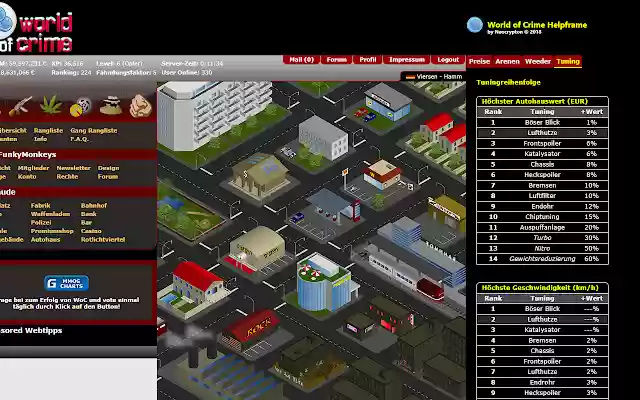The image size is (640, 400).
Task: Select the beige dome-roofed hall building
Action: (257, 248)
